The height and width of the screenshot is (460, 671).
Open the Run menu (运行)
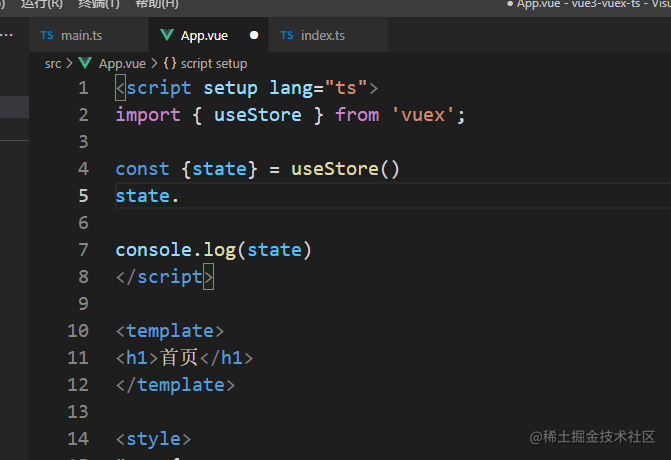pyautogui.click(x=42, y=4)
